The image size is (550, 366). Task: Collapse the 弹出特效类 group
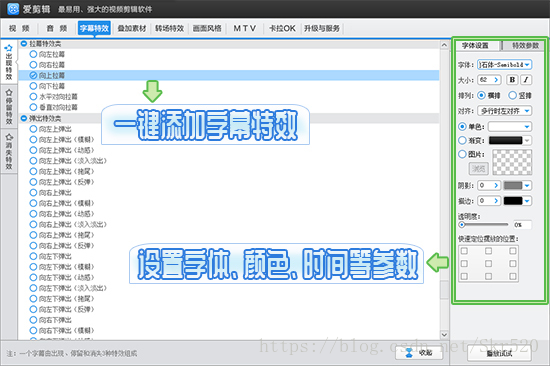(24, 118)
